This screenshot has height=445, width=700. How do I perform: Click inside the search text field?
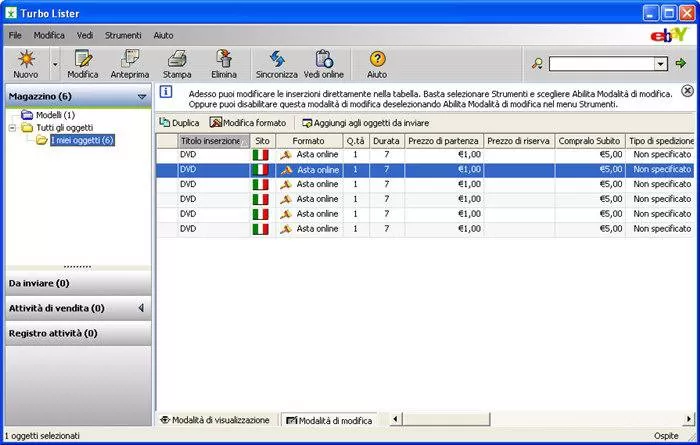click(x=600, y=64)
